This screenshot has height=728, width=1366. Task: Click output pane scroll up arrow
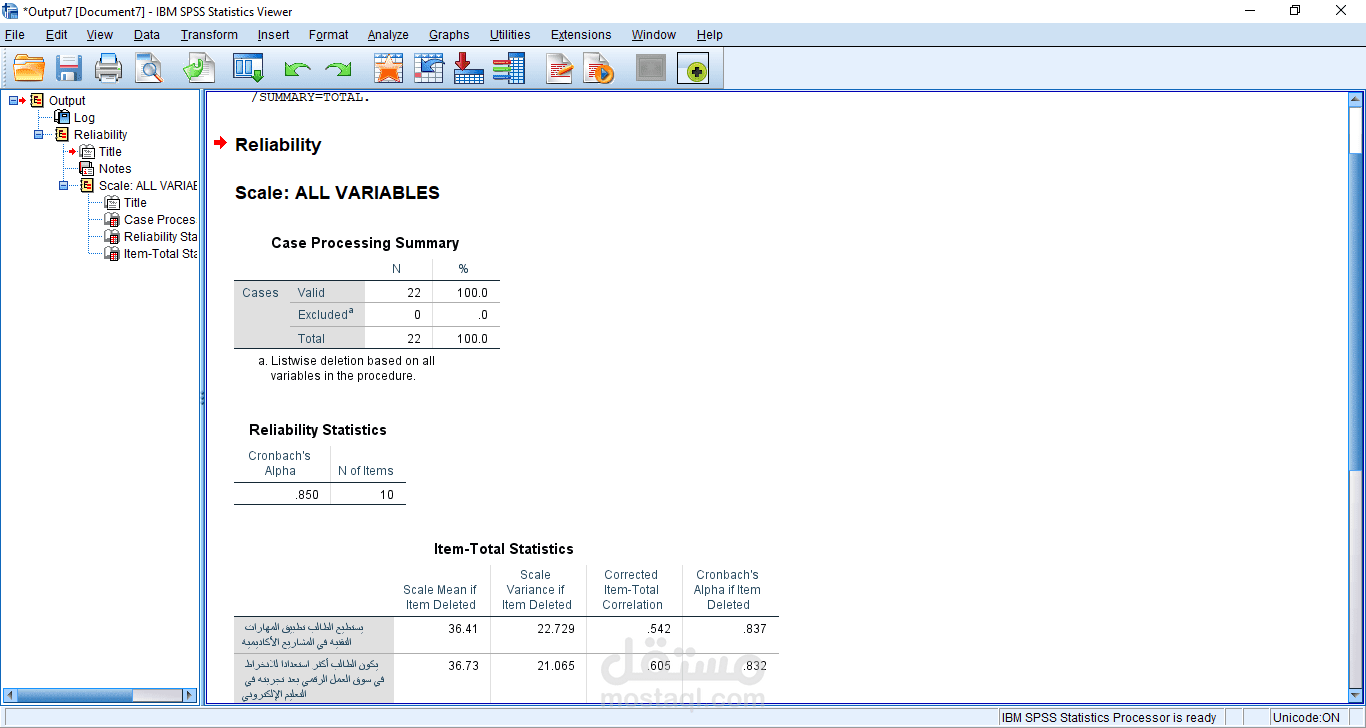(1355, 98)
